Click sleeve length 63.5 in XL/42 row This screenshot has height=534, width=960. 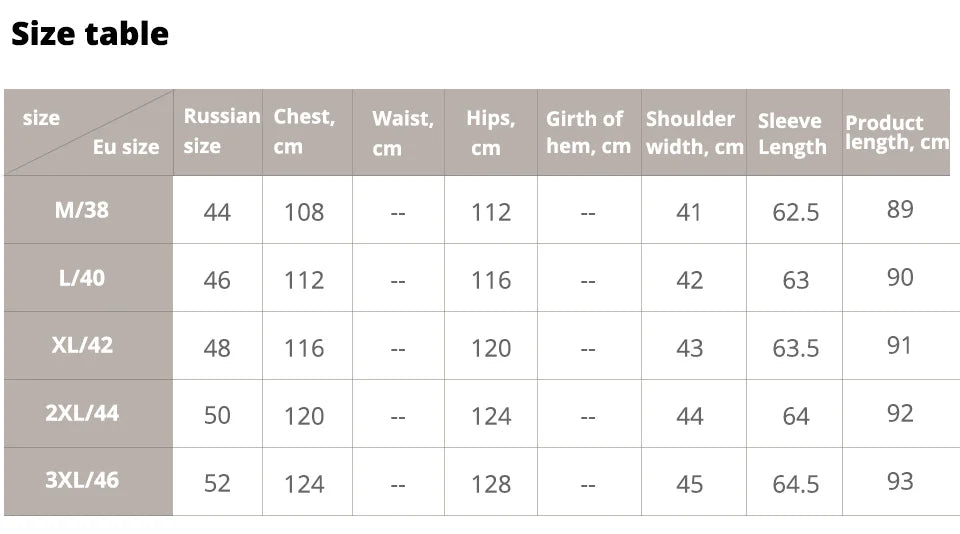click(795, 348)
